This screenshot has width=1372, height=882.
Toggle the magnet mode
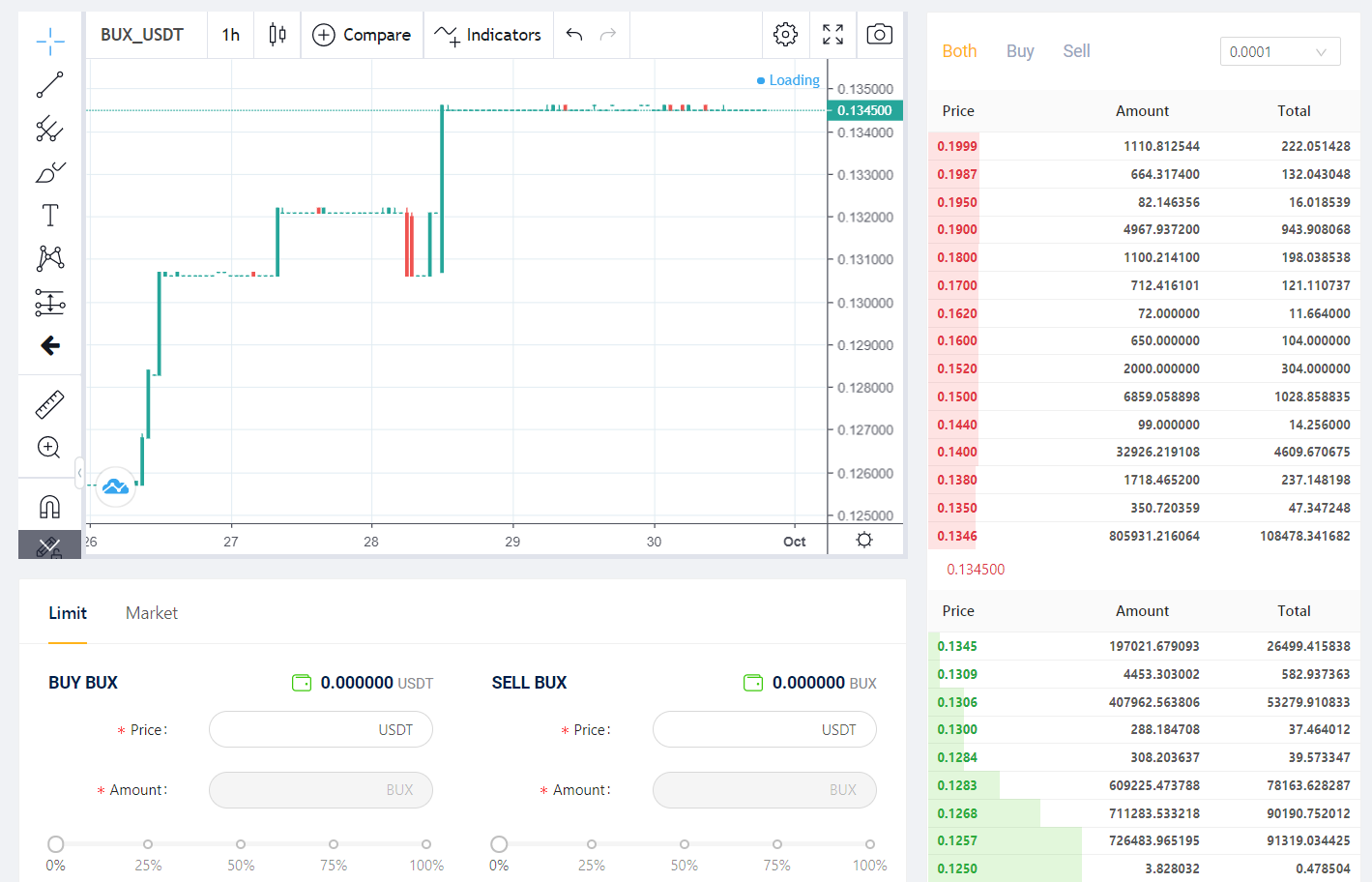pos(50,507)
